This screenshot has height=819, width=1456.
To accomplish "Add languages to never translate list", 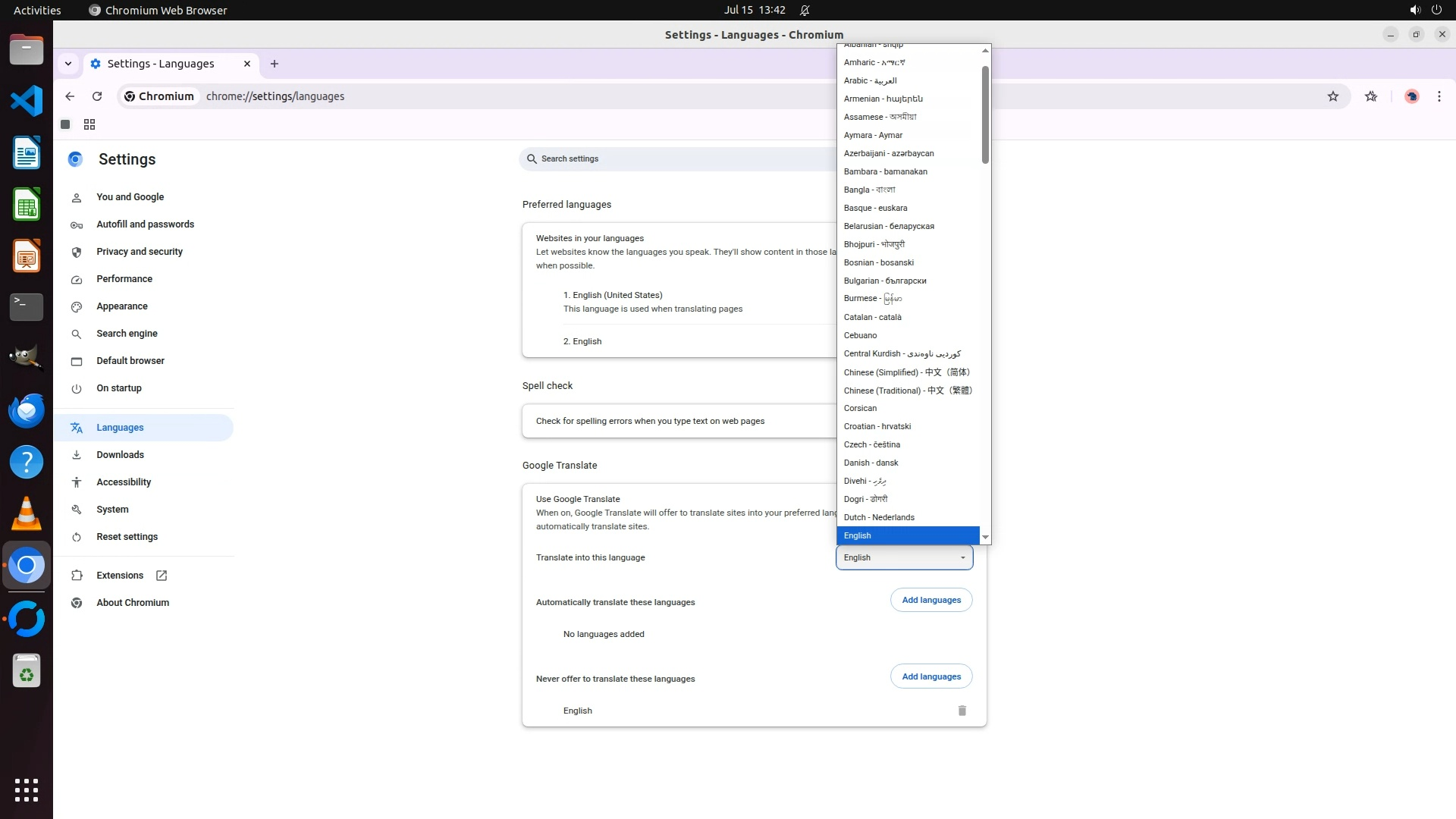I will 930,676.
